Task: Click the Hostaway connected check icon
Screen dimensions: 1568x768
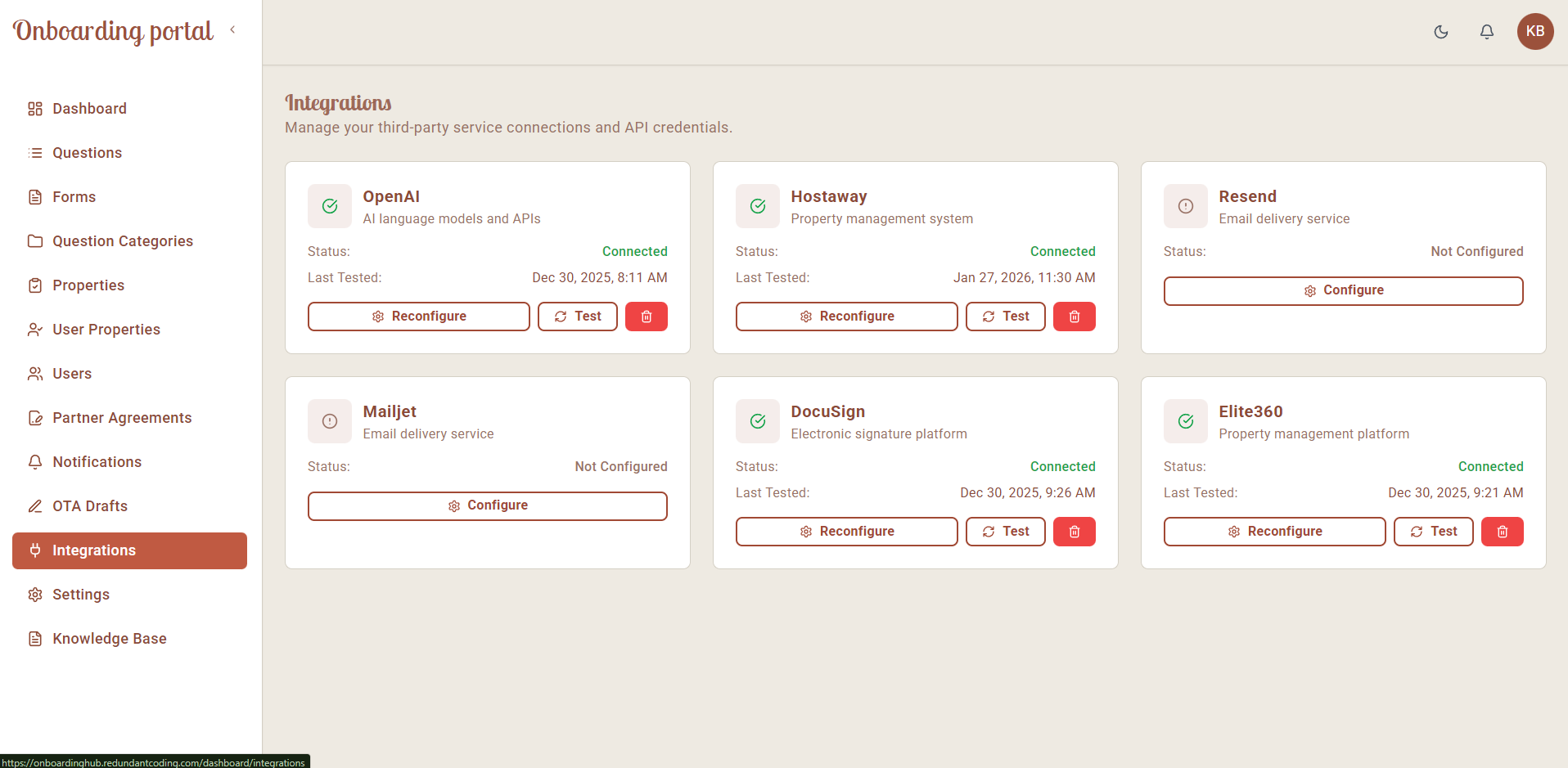Action: click(x=758, y=206)
